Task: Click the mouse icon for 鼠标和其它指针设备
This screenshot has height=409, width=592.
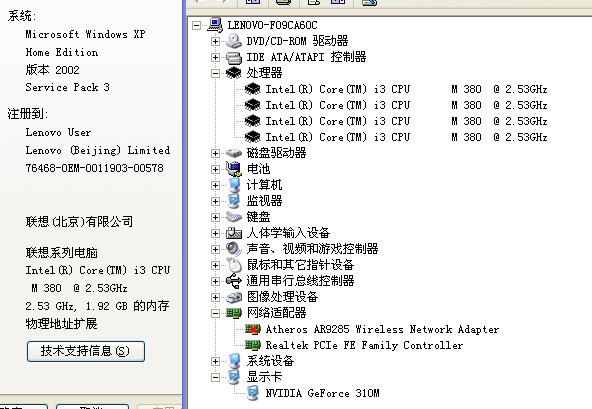Action: [x=234, y=265]
